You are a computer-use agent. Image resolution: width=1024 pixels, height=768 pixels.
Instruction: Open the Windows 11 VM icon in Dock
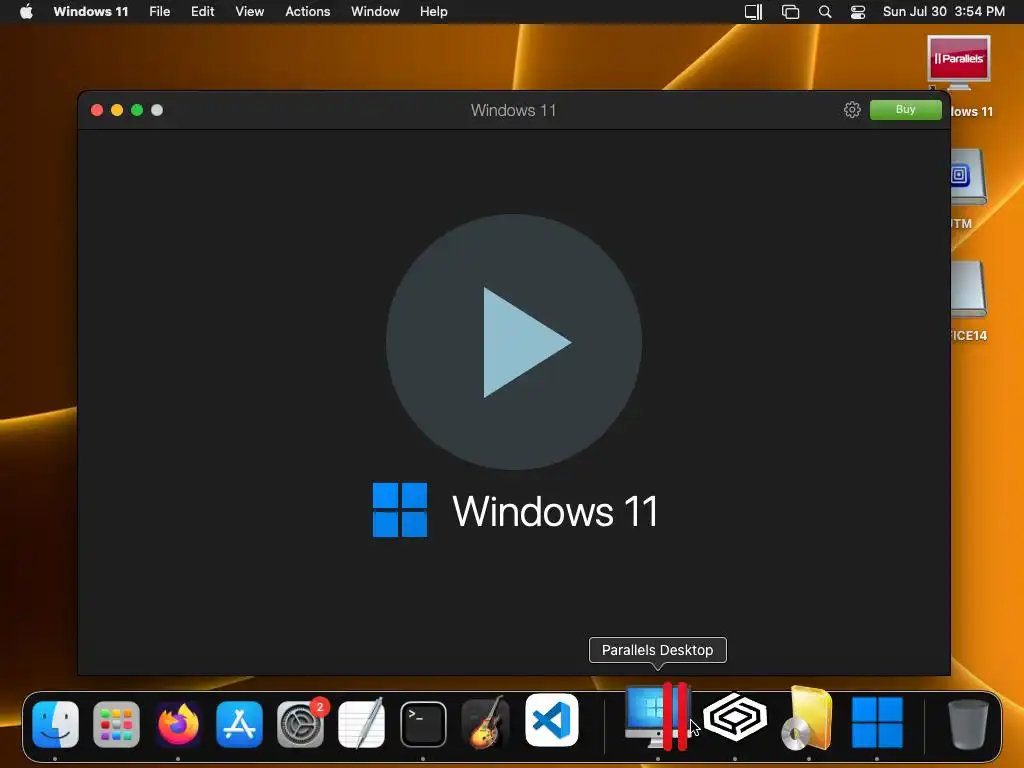point(877,721)
